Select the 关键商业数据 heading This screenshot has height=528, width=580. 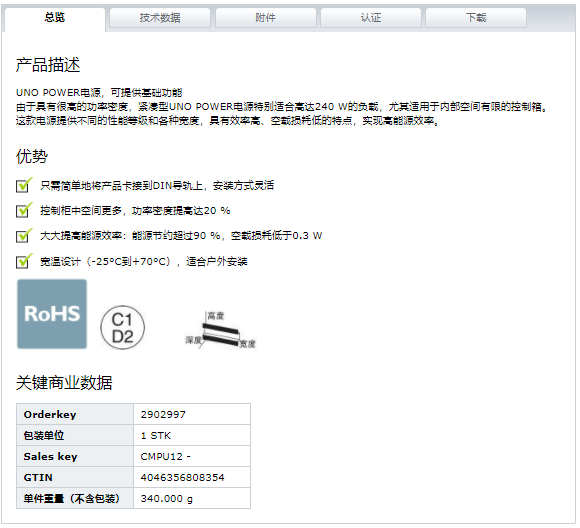tap(64, 383)
